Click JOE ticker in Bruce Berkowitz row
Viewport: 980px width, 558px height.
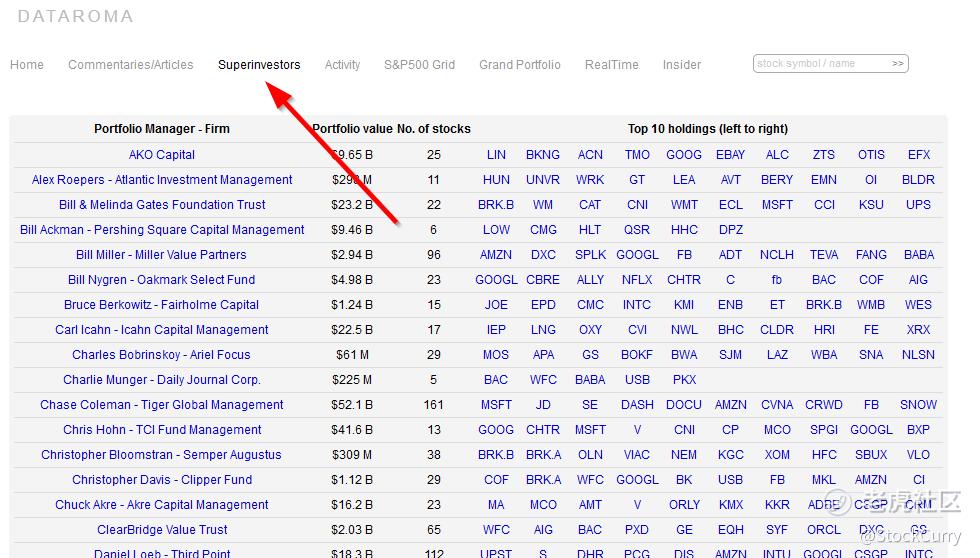click(x=496, y=305)
